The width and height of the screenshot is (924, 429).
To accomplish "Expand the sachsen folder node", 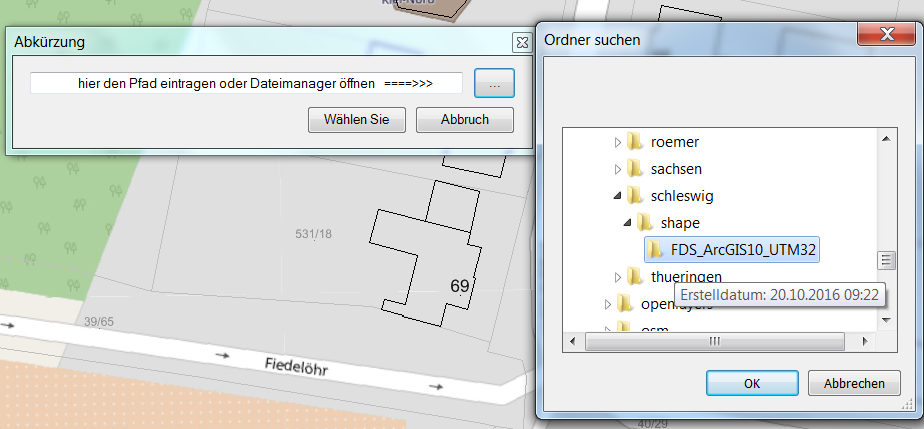I will 618,169.
